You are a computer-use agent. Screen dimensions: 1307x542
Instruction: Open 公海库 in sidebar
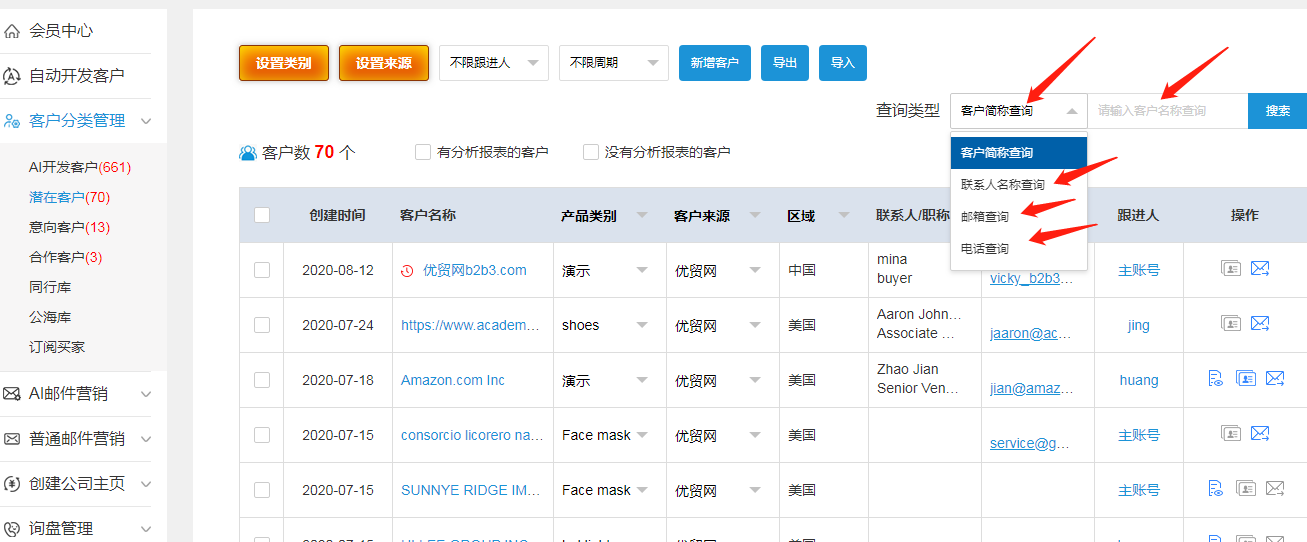(x=50, y=317)
